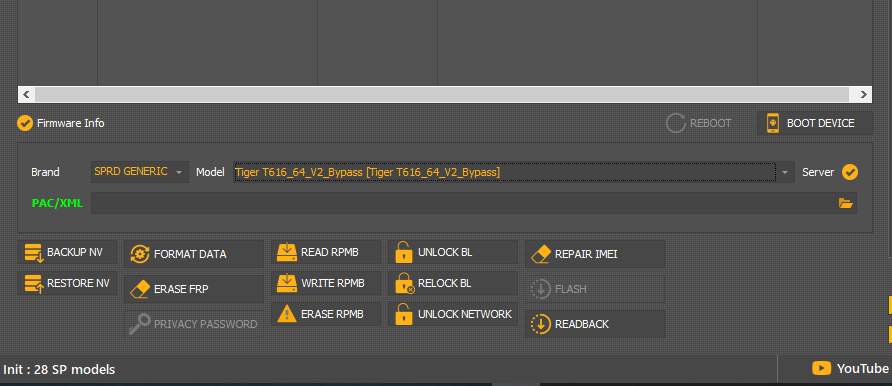Click REPAIR IMEI button
Viewport: 892px width, 386px height.
tap(595, 254)
